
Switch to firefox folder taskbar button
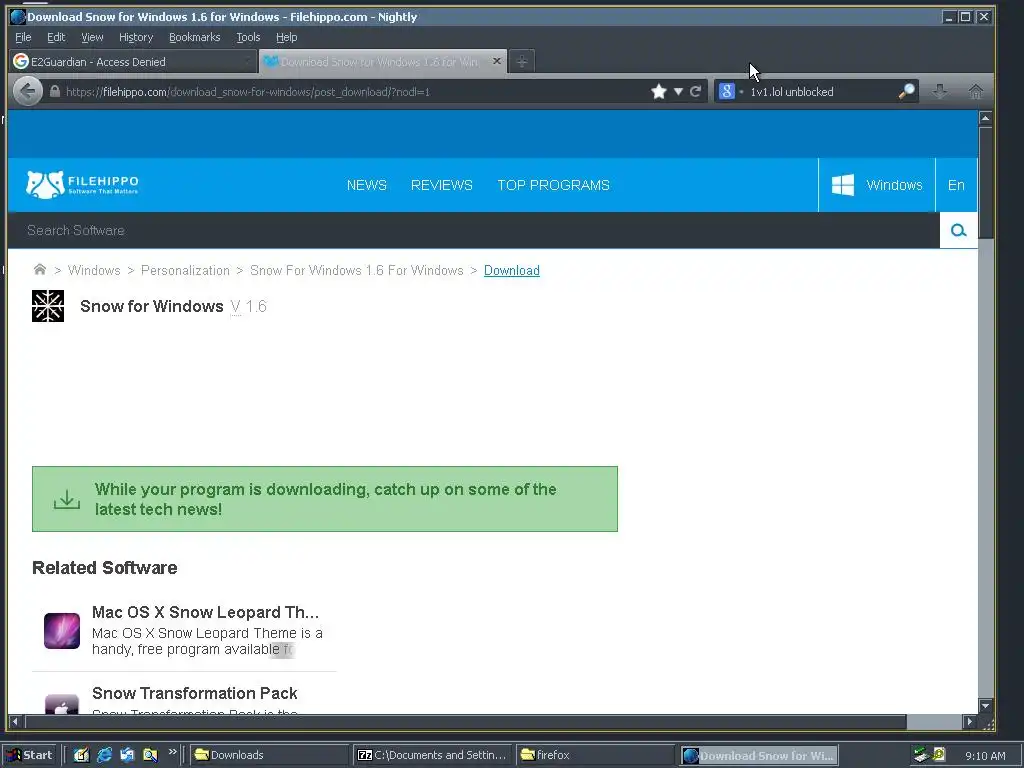(594, 755)
